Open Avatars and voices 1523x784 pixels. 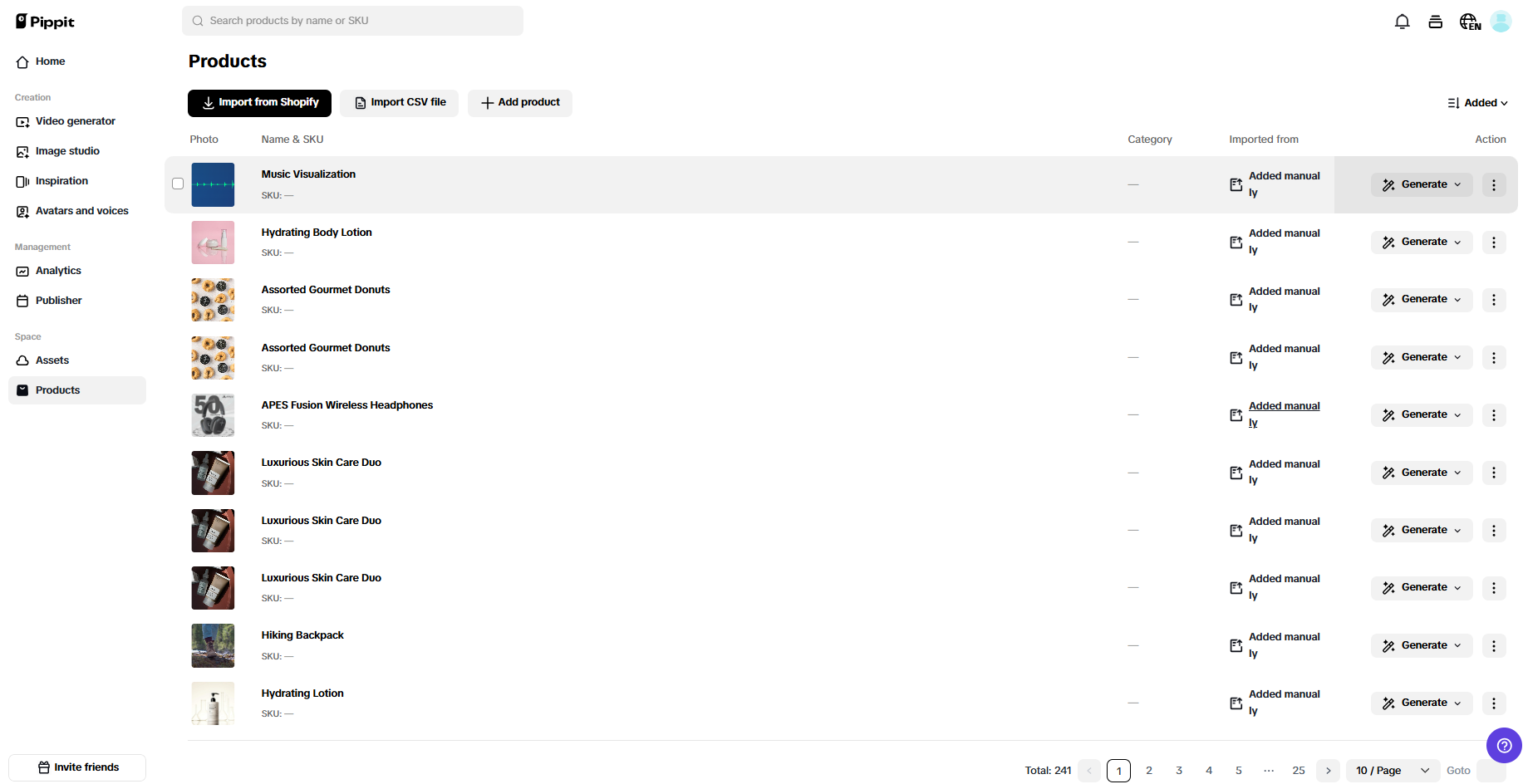point(81,211)
